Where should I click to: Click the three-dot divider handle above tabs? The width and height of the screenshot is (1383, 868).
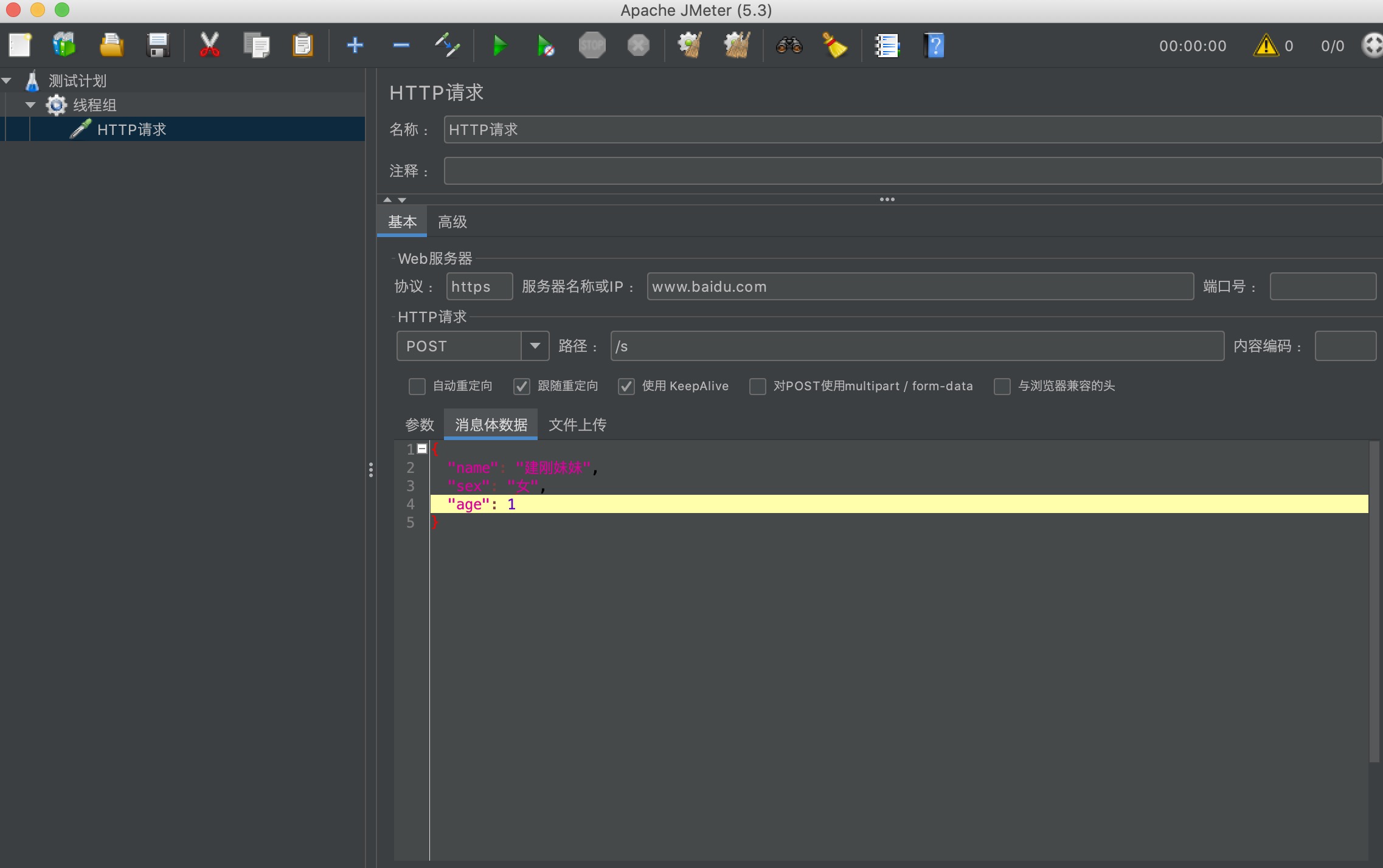pyautogui.click(x=887, y=199)
